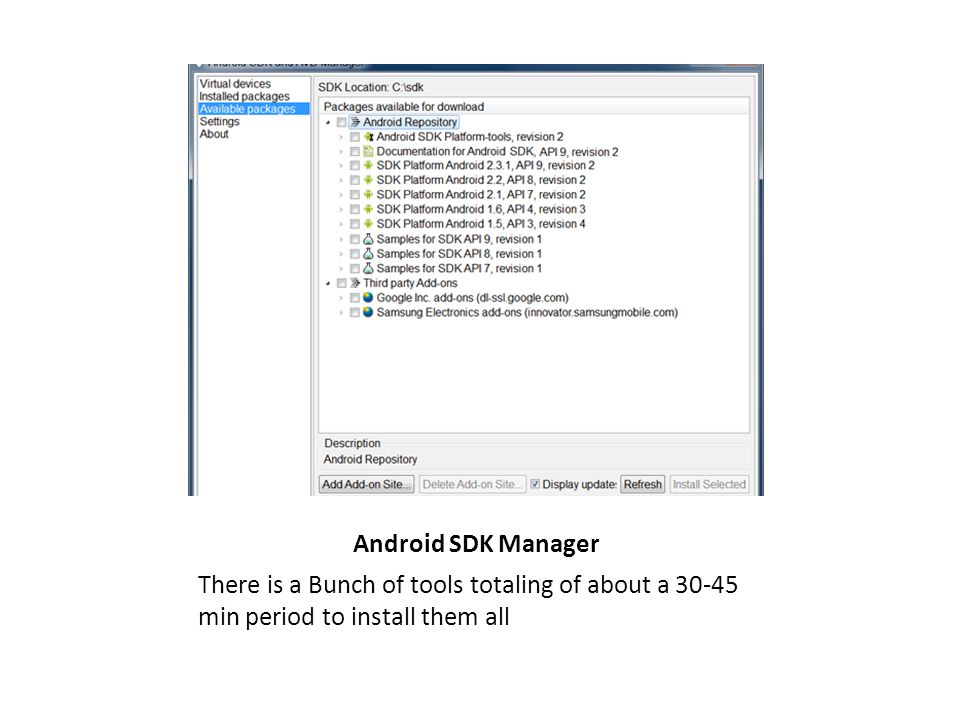
Task: Open the About section
Action: tap(214, 133)
